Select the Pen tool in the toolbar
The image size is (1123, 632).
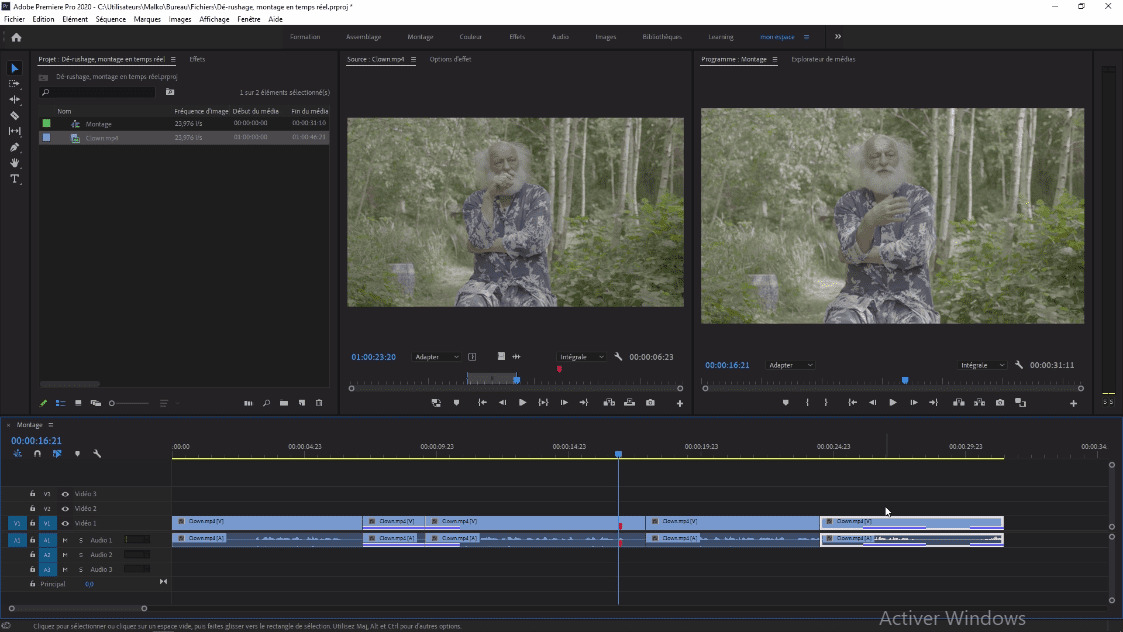14,147
